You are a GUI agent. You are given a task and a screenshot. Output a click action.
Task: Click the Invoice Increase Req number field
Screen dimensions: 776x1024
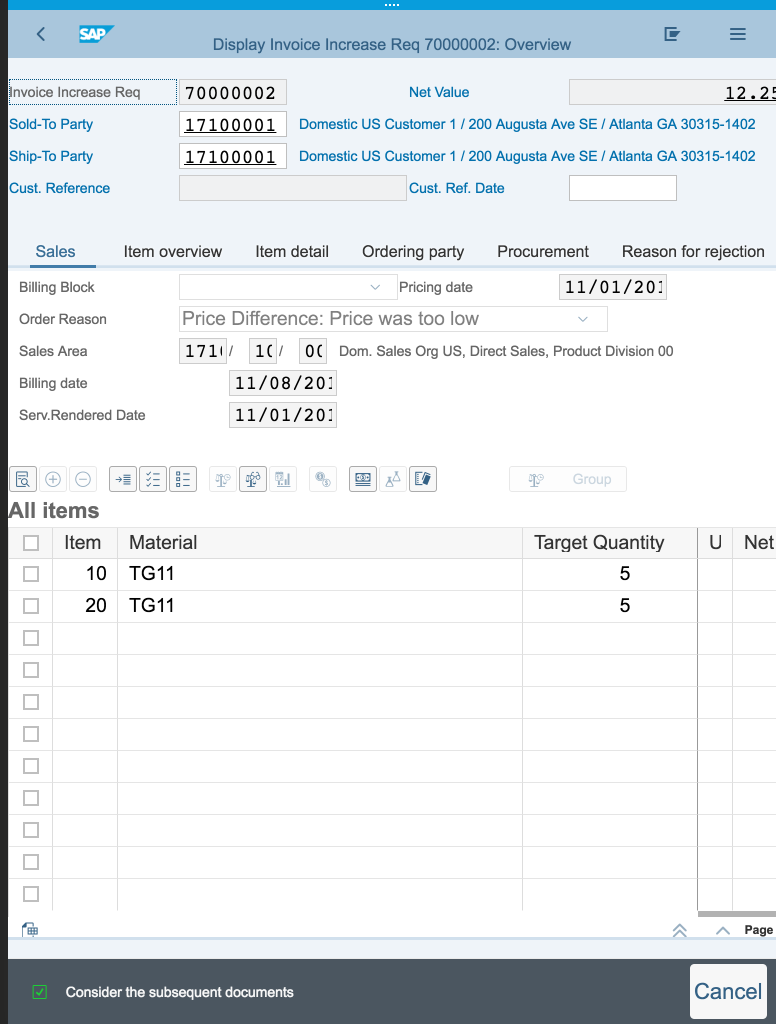[x=233, y=92]
